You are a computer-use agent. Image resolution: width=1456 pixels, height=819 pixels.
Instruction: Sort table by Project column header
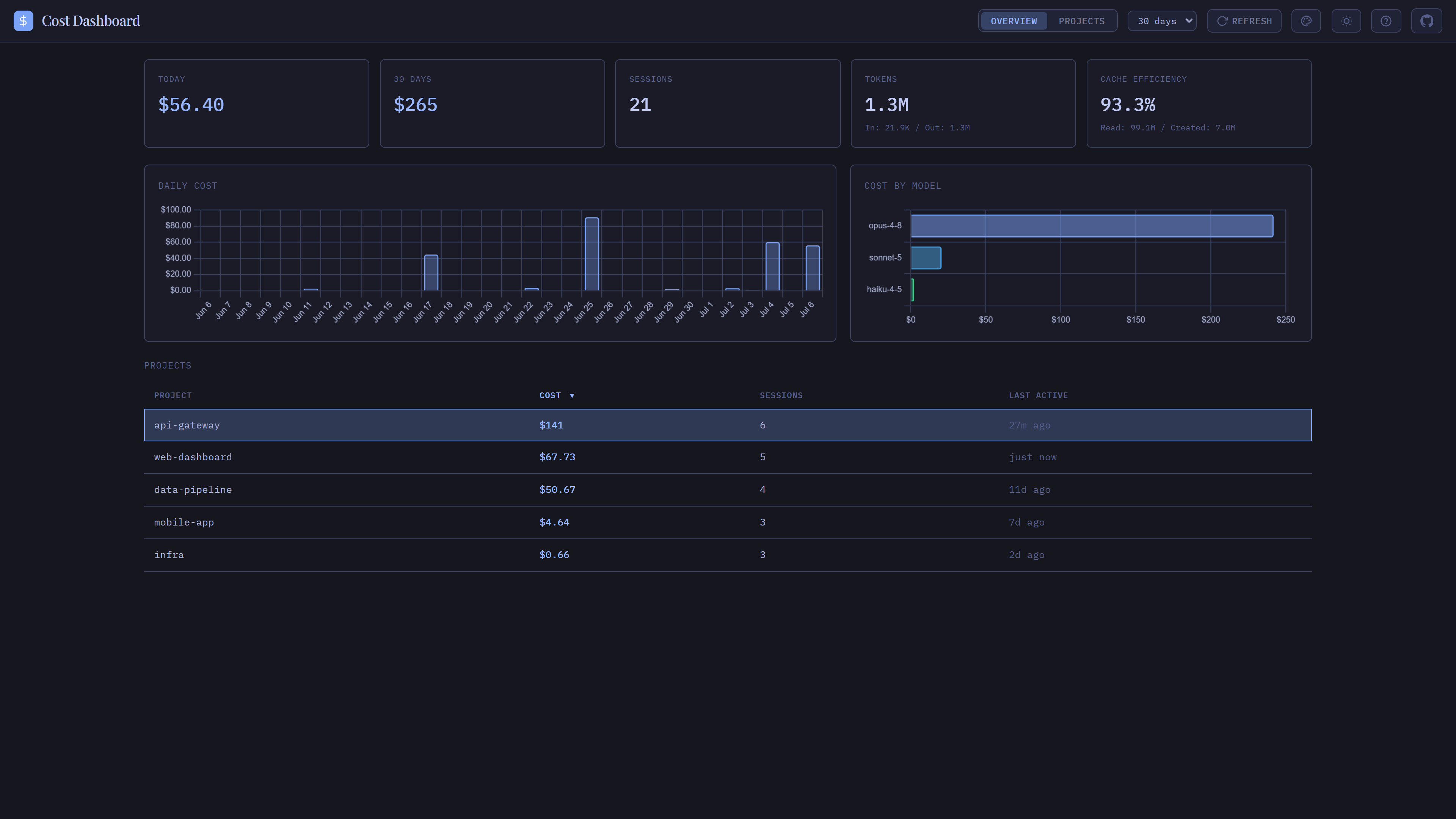173,395
